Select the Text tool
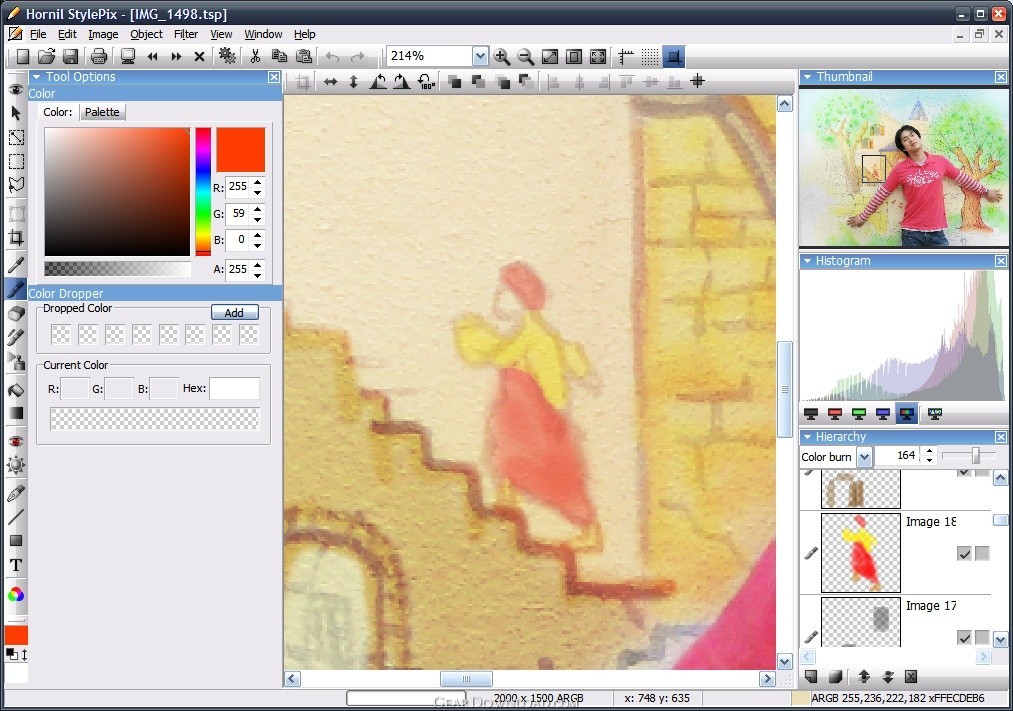 click(x=16, y=566)
